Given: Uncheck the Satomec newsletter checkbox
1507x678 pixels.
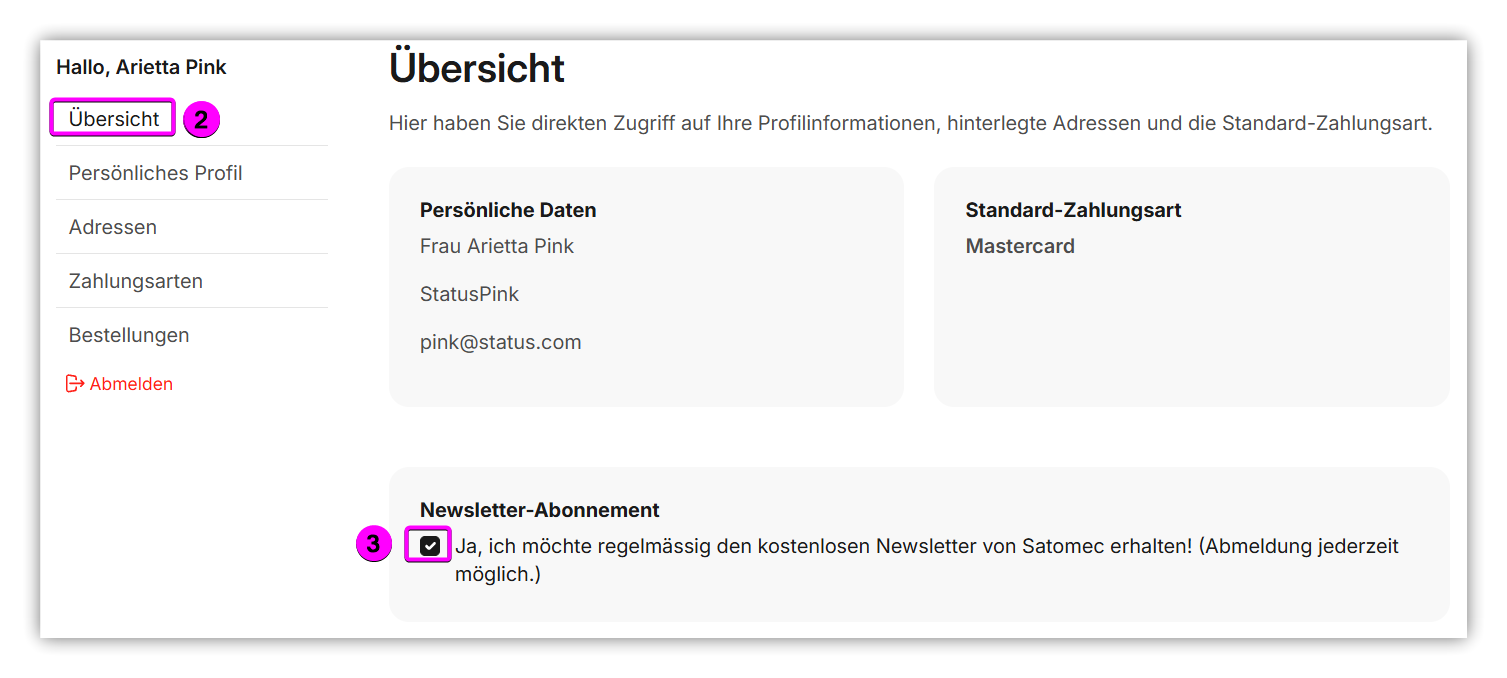Looking at the screenshot, I should pos(430,546).
